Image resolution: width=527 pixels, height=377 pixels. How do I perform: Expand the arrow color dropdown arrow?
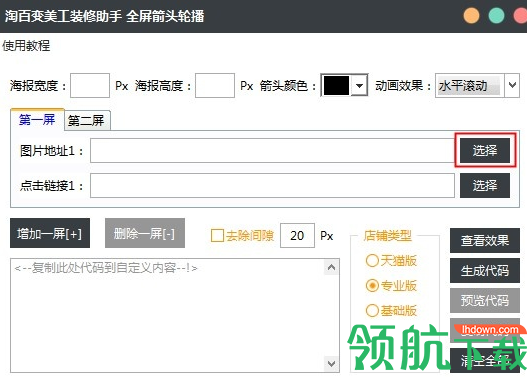[359, 85]
